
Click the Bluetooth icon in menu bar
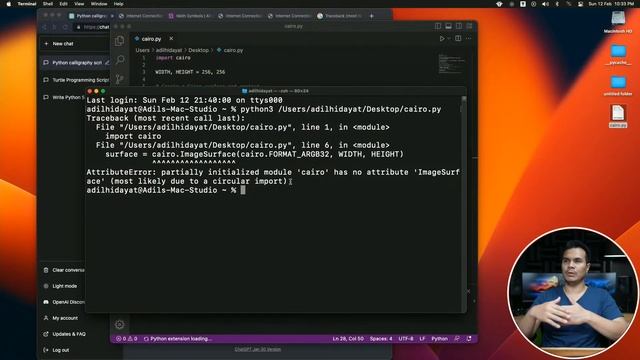tap(557, 4)
